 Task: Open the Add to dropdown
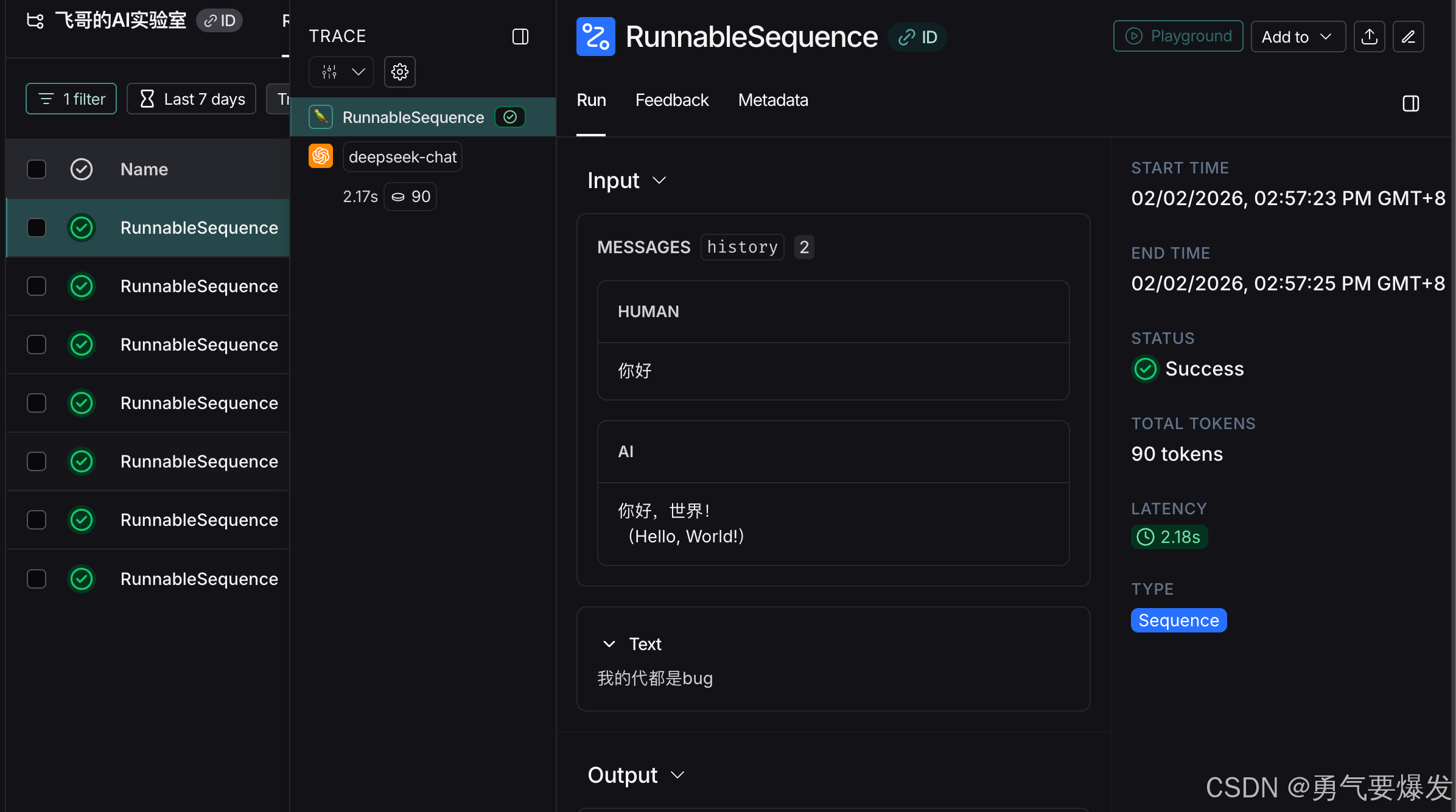coord(1297,37)
